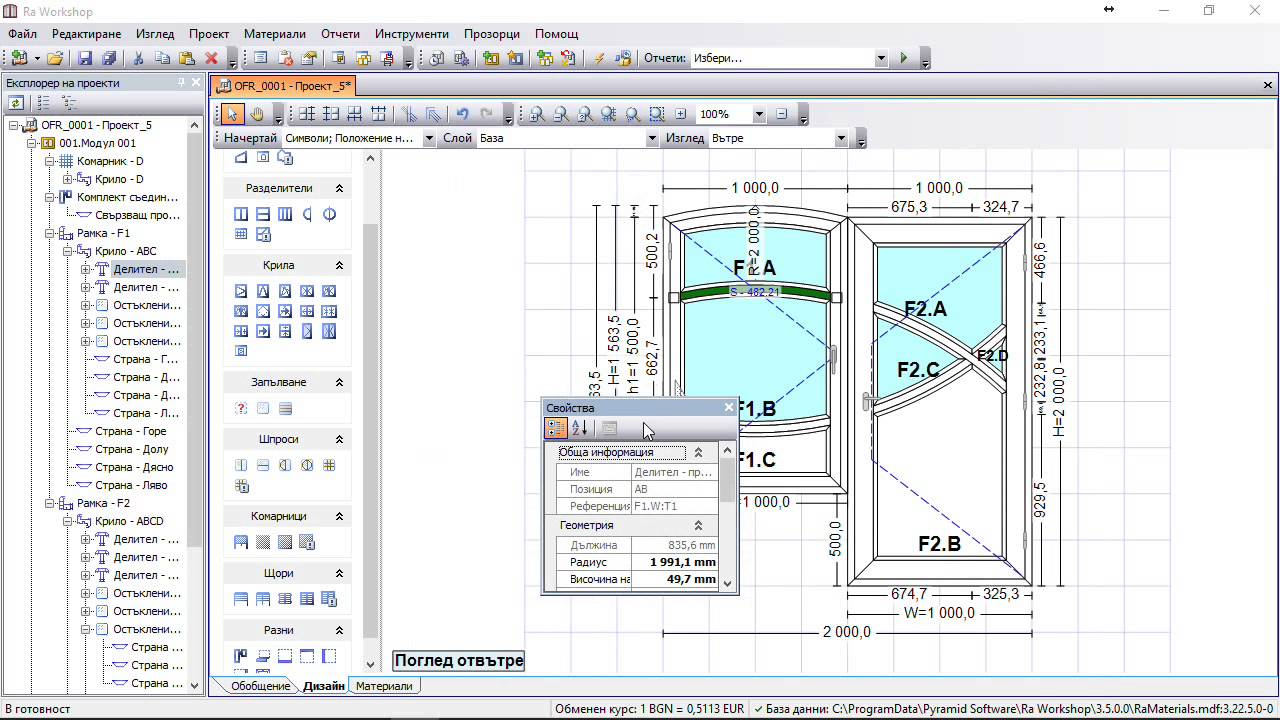1280x720 pixels.
Task: Click the Zoom Out magnifier icon
Action: click(x=561, y=114)
